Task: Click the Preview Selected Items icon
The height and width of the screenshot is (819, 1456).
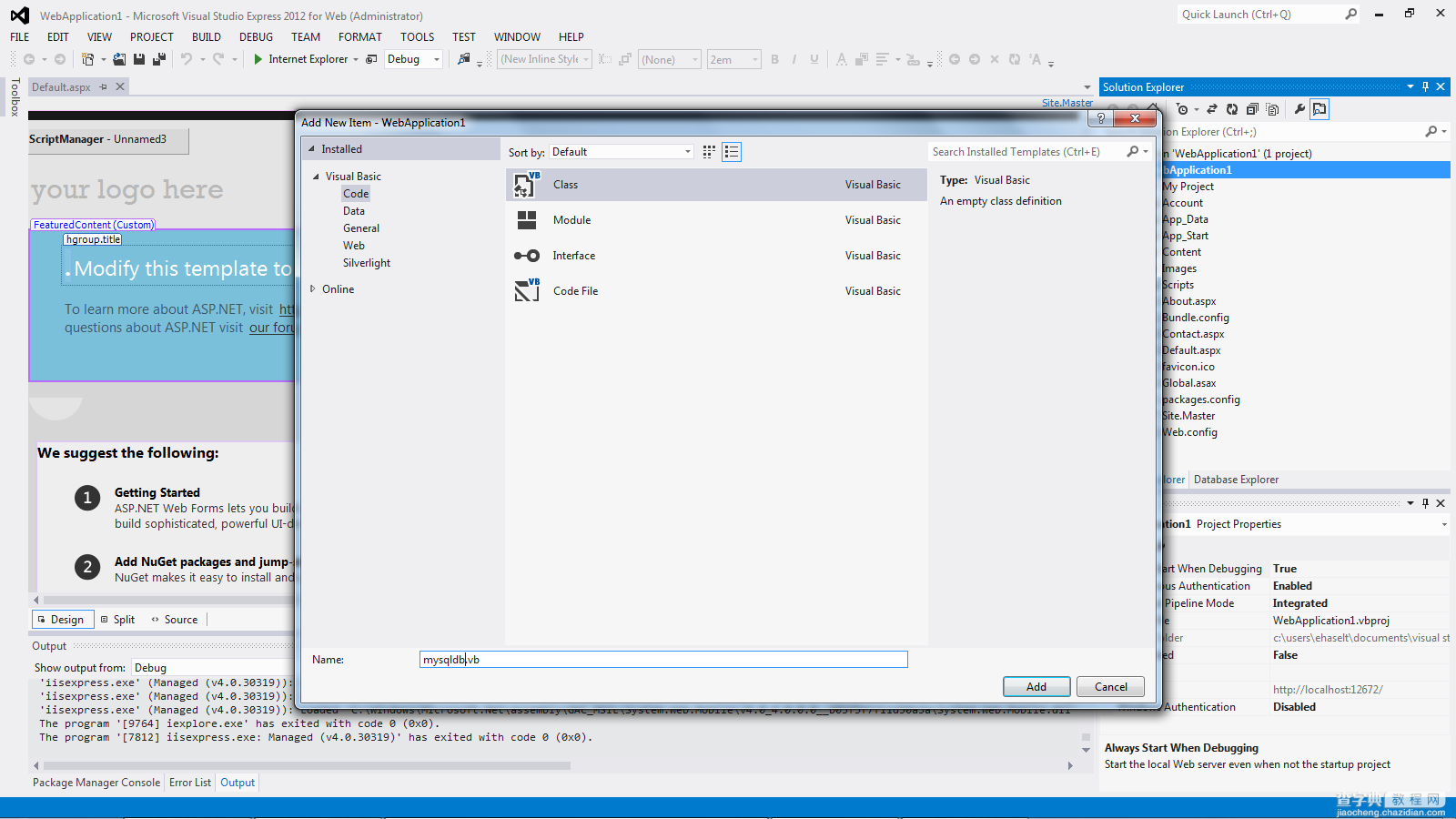Action: pyautogui.click(x=1319, y=109)
